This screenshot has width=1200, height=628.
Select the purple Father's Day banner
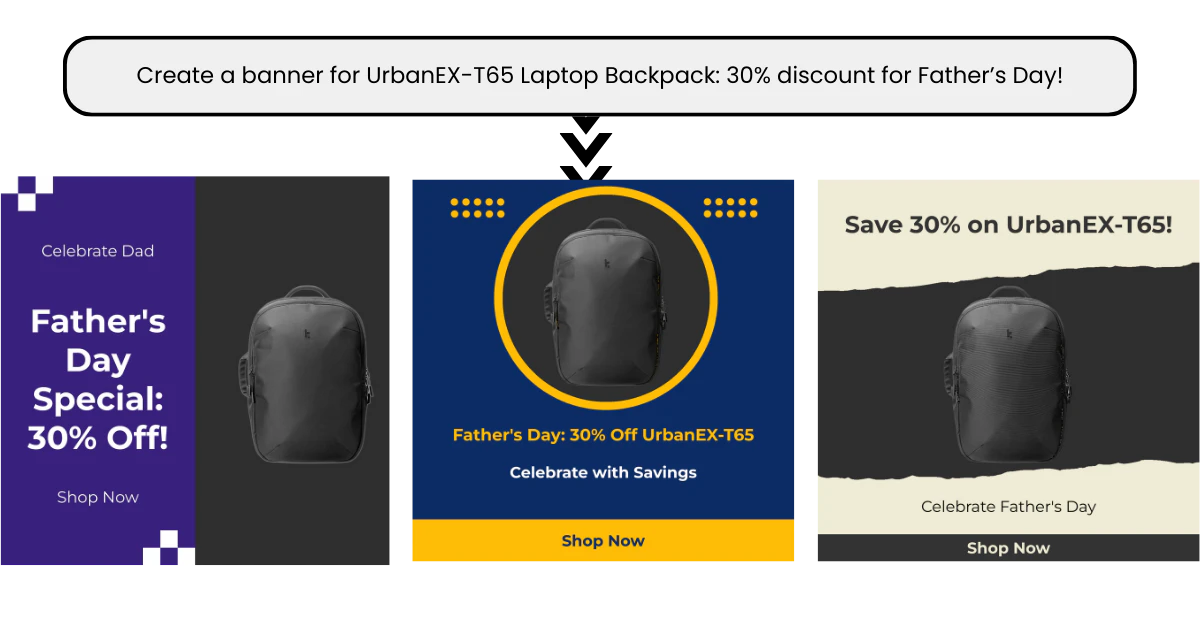point(195,370)
